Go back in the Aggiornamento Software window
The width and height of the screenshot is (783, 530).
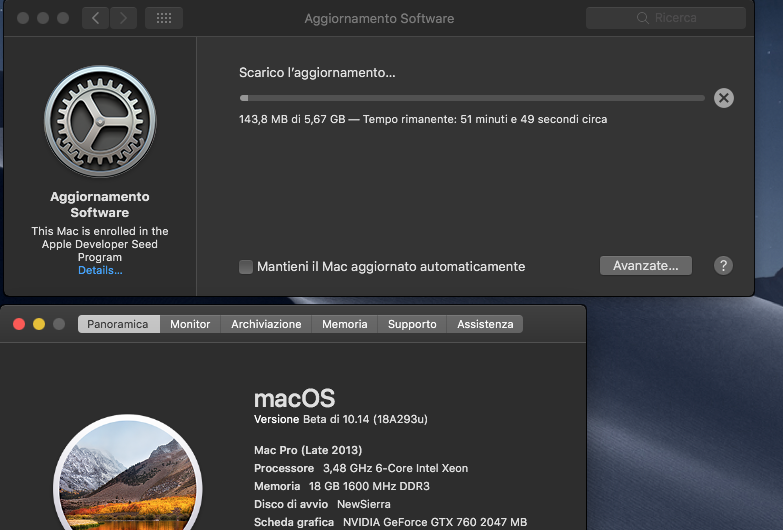[95, 18]
